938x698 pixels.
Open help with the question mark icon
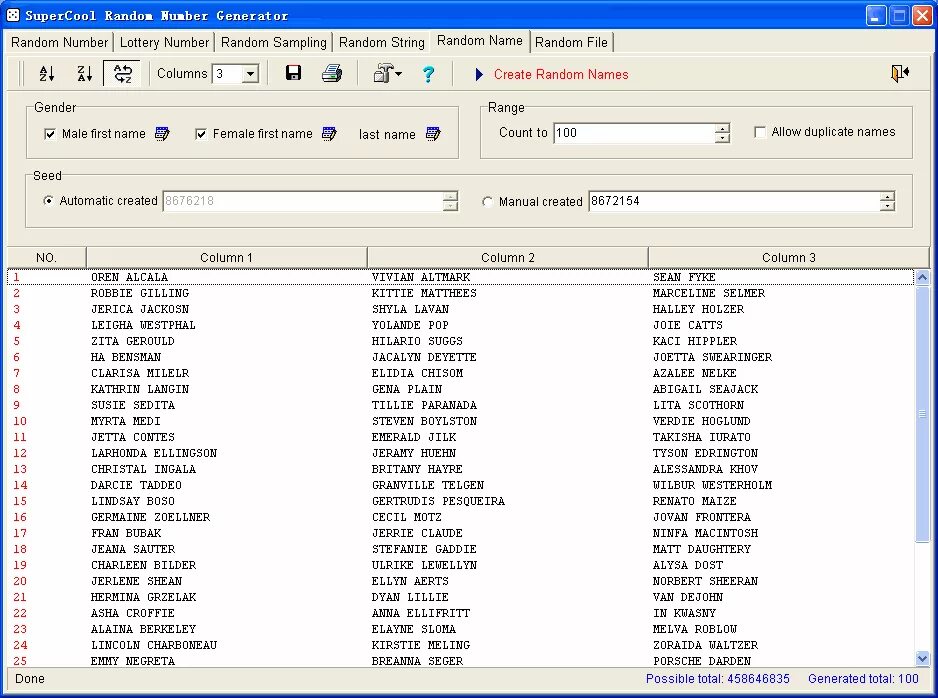point(428,74)
